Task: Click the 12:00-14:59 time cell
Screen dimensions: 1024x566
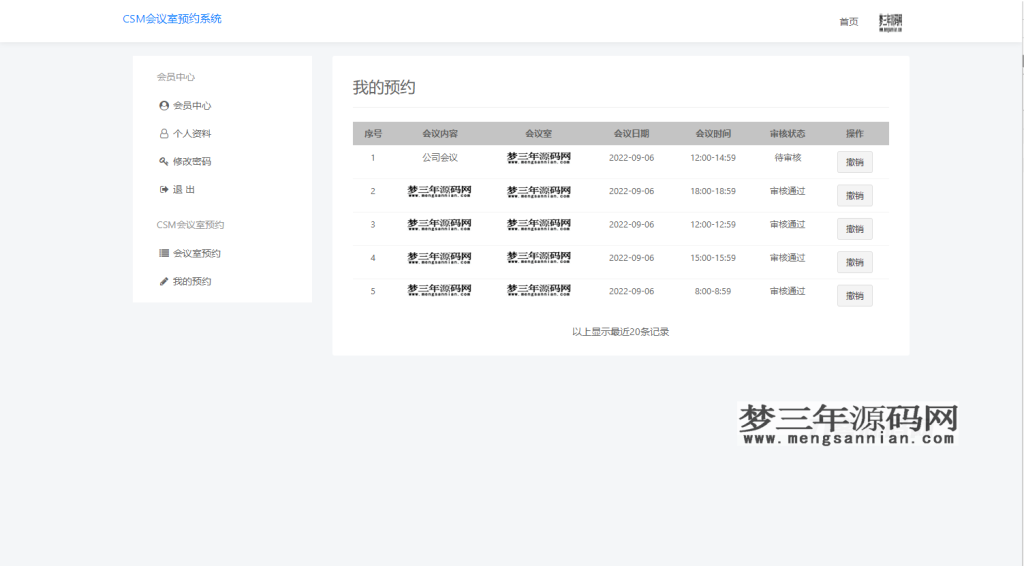Action: 712,158
